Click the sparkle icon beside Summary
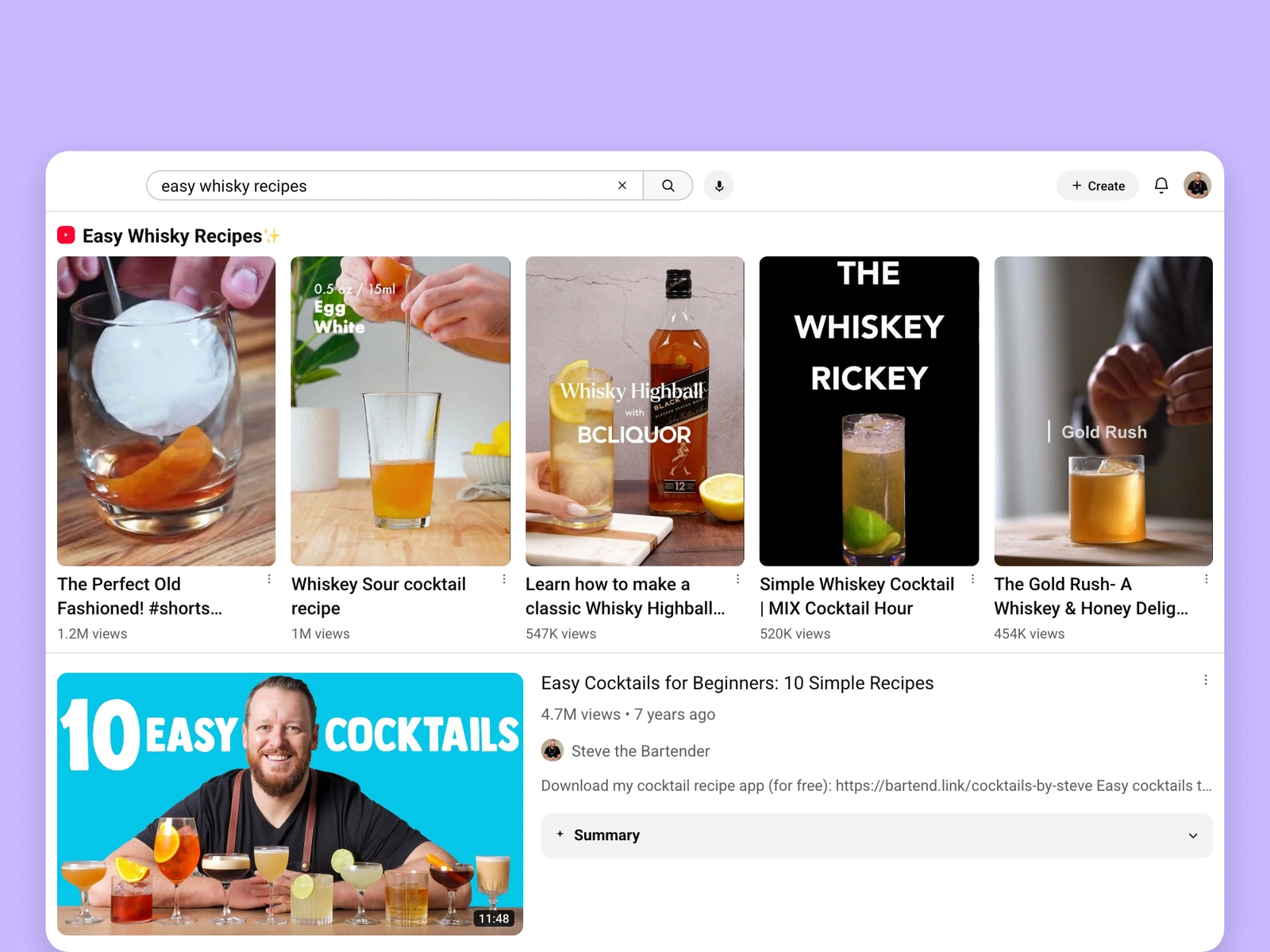This screenshot has height=952, width=1270. 560,834
